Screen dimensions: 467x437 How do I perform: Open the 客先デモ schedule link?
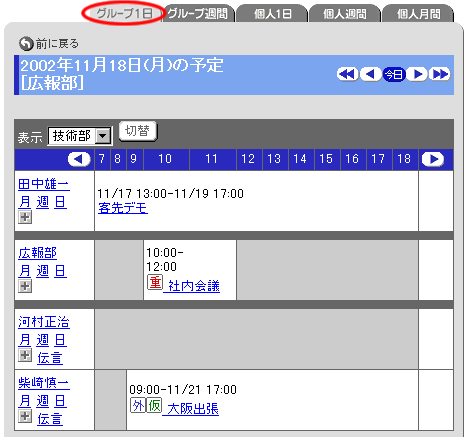(123, 208)
